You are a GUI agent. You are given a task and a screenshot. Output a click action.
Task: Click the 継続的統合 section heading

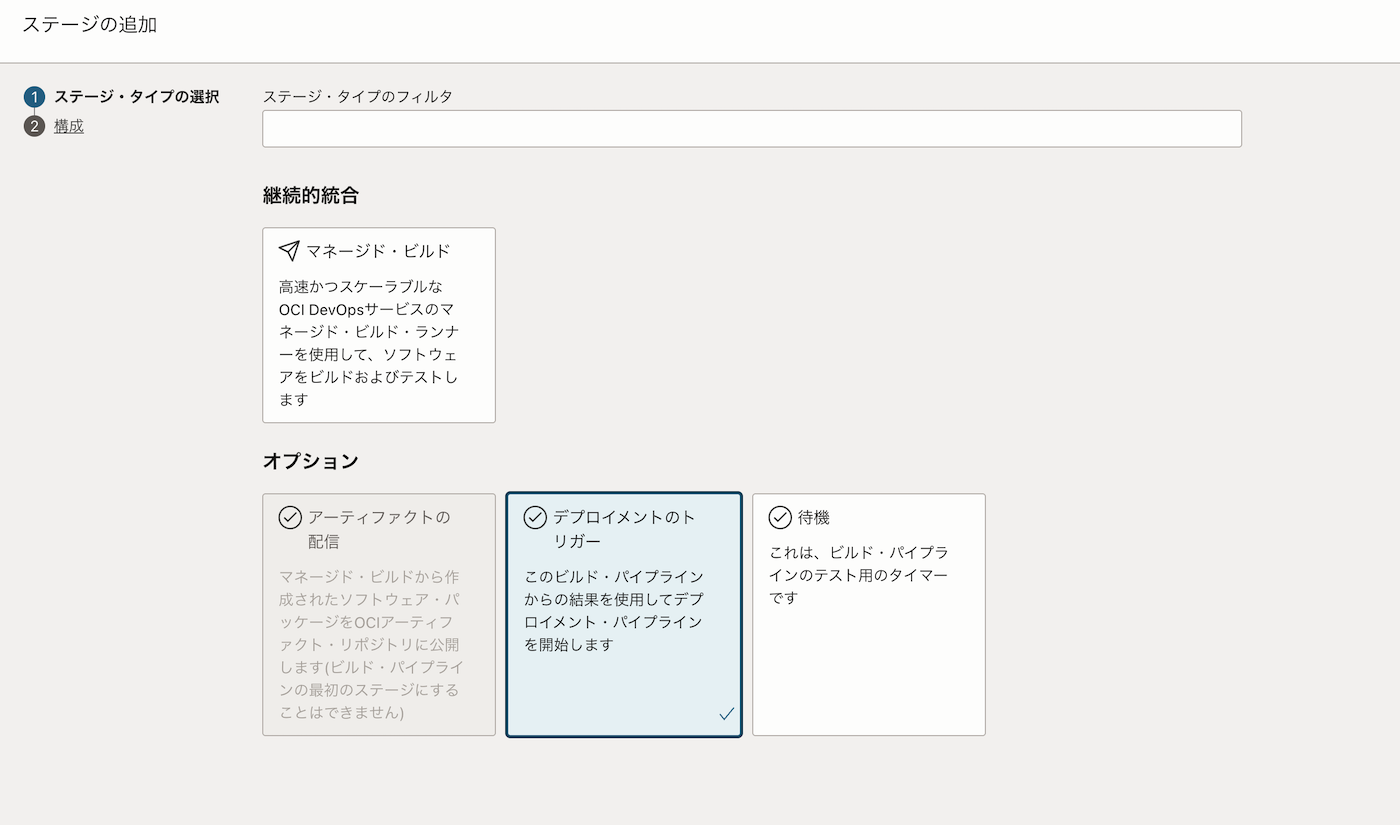310,195
